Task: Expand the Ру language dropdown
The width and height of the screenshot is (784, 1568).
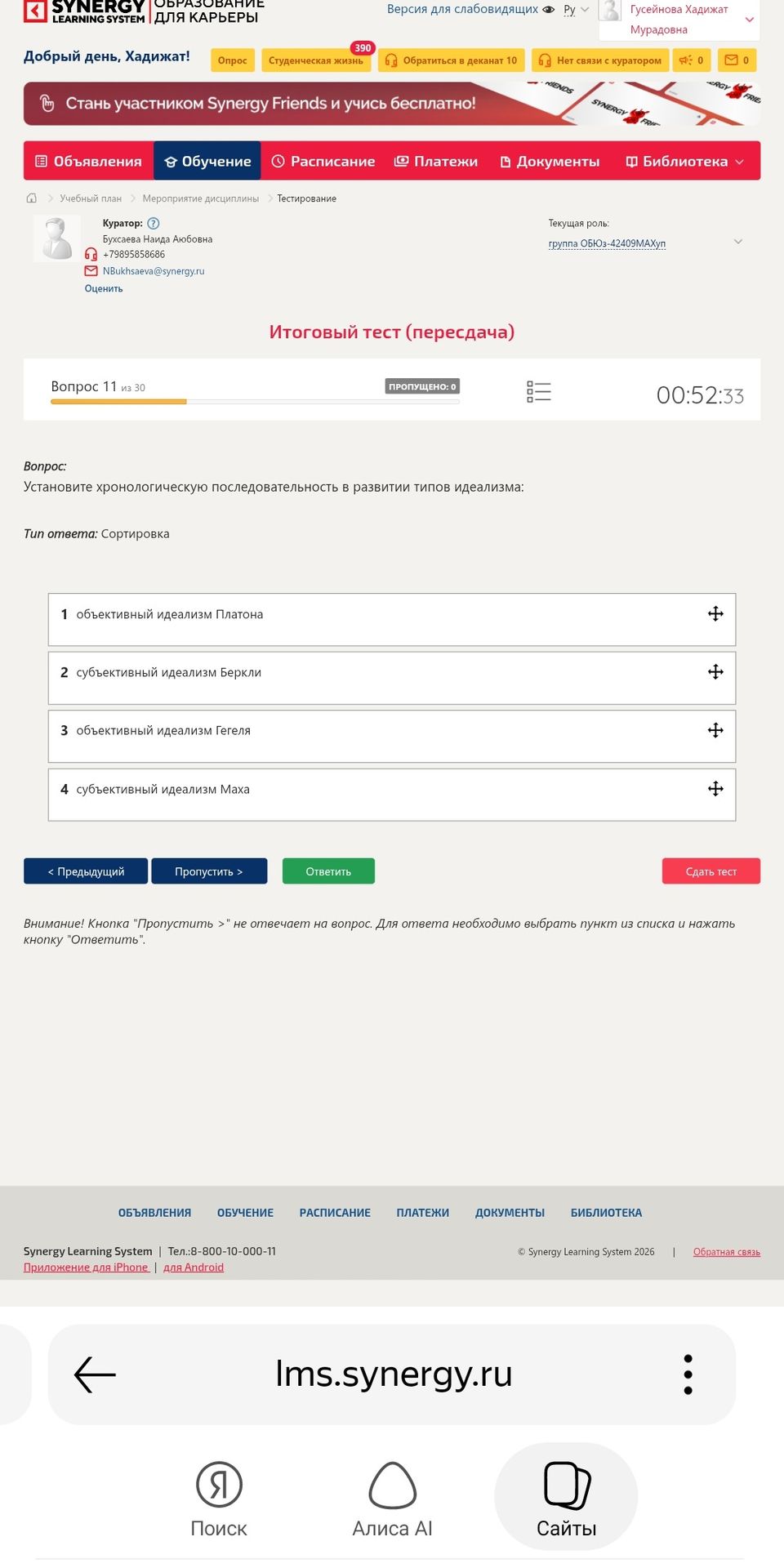Action: [576, 10]
